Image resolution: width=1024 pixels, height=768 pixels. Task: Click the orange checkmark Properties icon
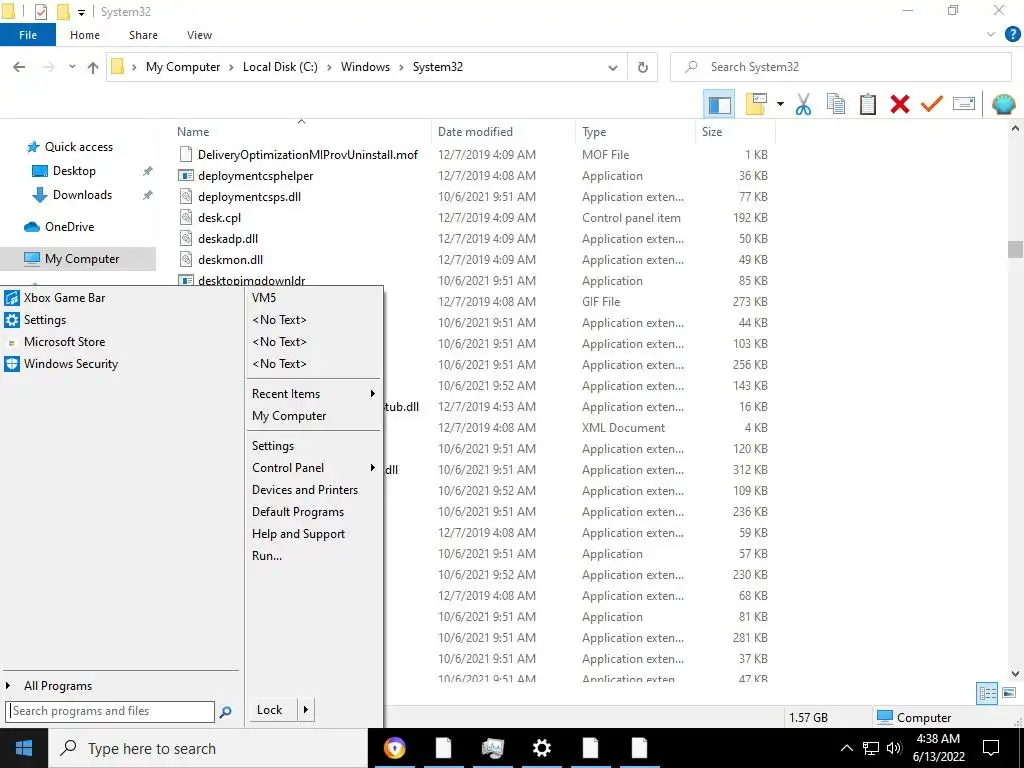point(932,104)
